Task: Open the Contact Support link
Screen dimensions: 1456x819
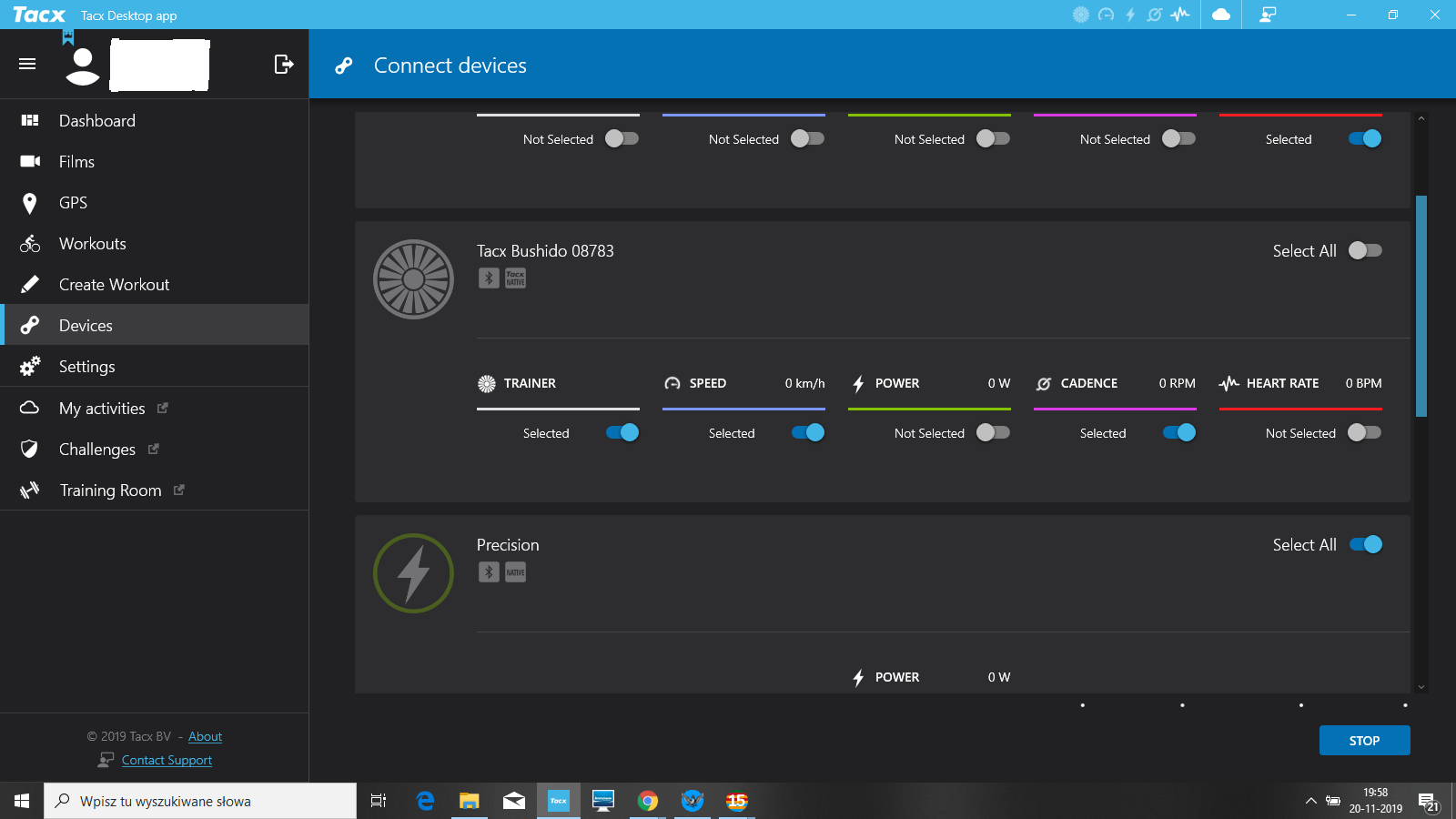Action: pos(167,760)
